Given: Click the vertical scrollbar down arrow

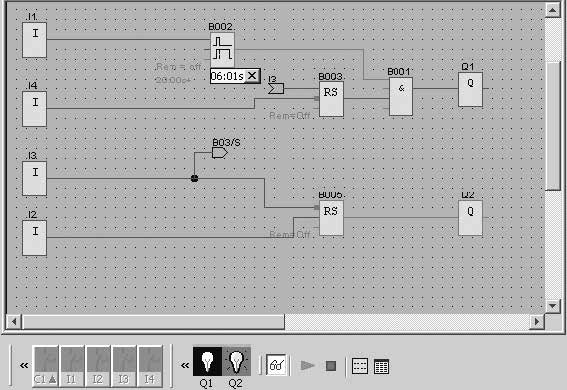Looking at the screenshot, I should 552,307.
